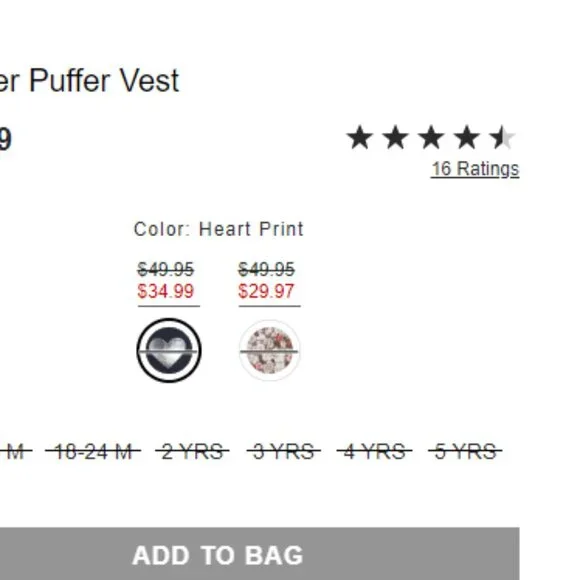Click the half-filled fifth rating star
Screen dimensions: 580x580
click(502, 137)
